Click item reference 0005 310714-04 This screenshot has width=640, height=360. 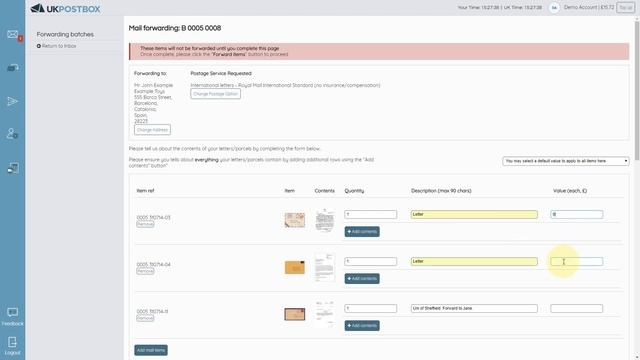point(153,264)
